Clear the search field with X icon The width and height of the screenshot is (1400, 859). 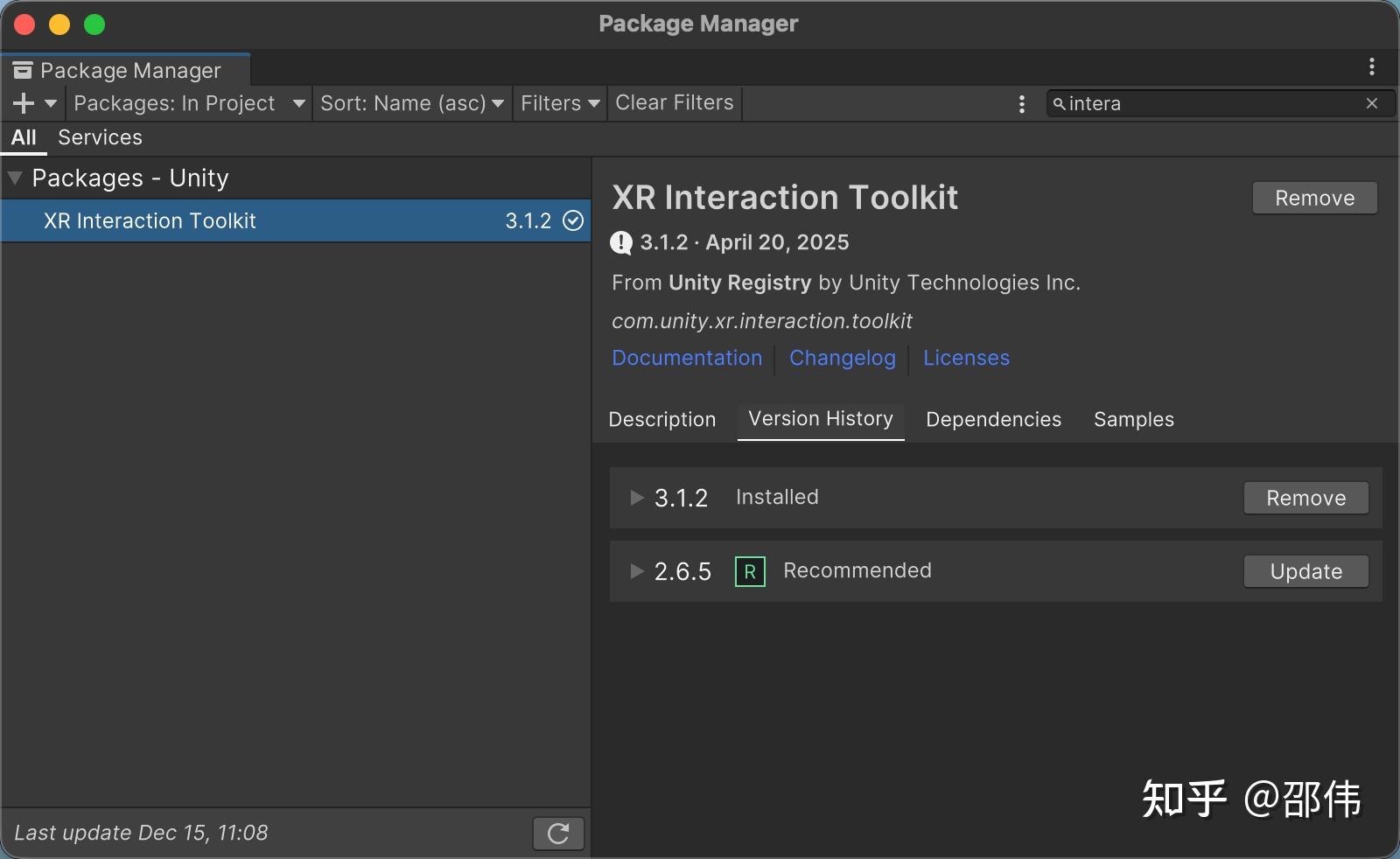point(1372,103)
